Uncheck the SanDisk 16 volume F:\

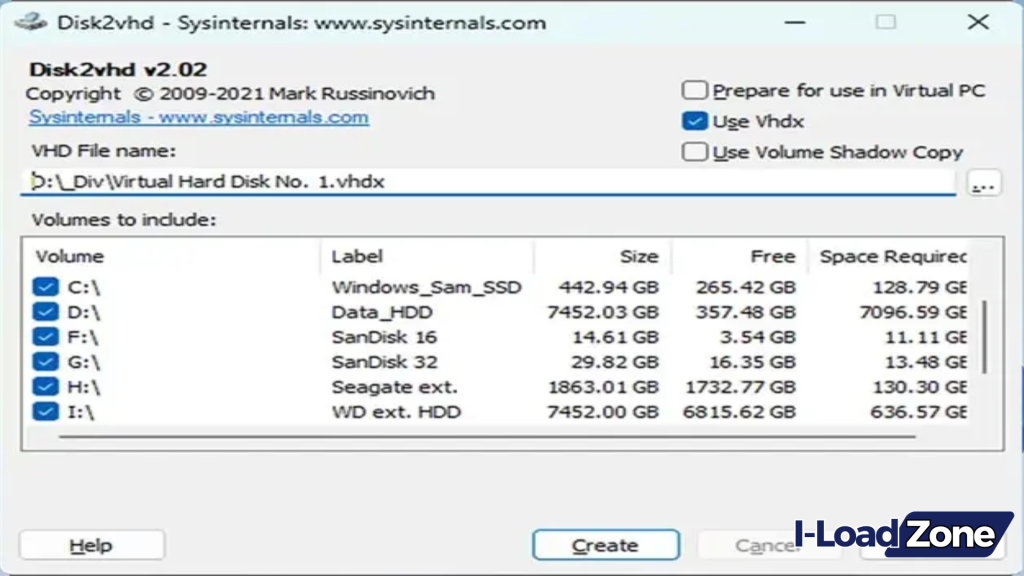pyautogui.click(x=45, y=336)
